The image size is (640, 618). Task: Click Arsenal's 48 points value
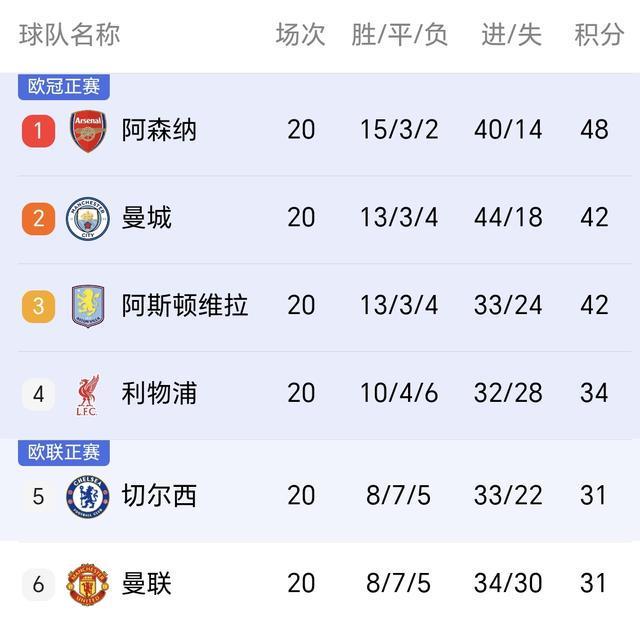click(594, 131)
